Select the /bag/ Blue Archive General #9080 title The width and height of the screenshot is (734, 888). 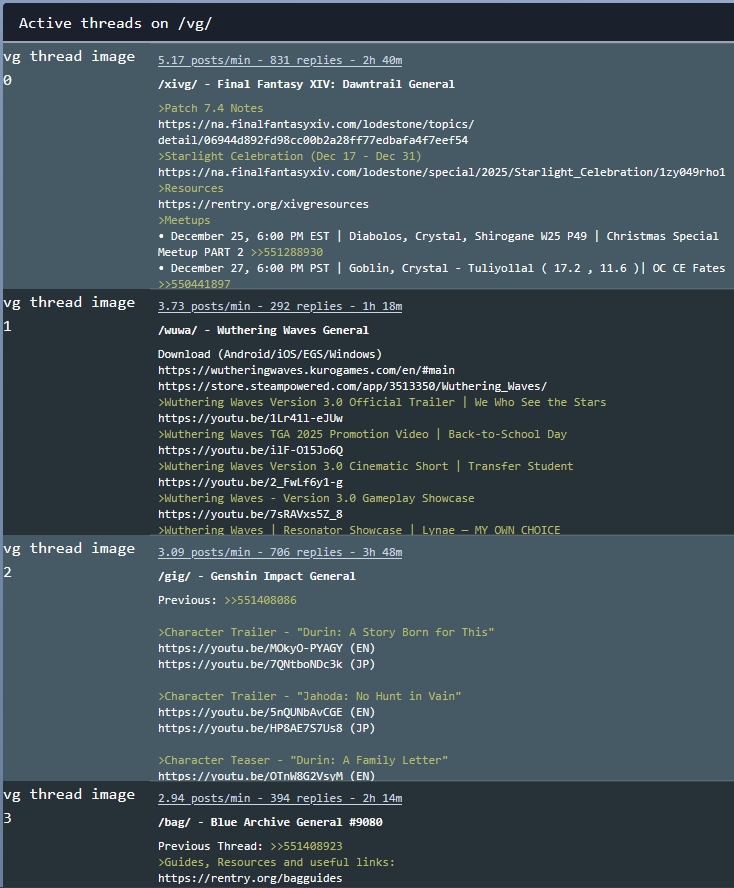[x=270, y=822]
